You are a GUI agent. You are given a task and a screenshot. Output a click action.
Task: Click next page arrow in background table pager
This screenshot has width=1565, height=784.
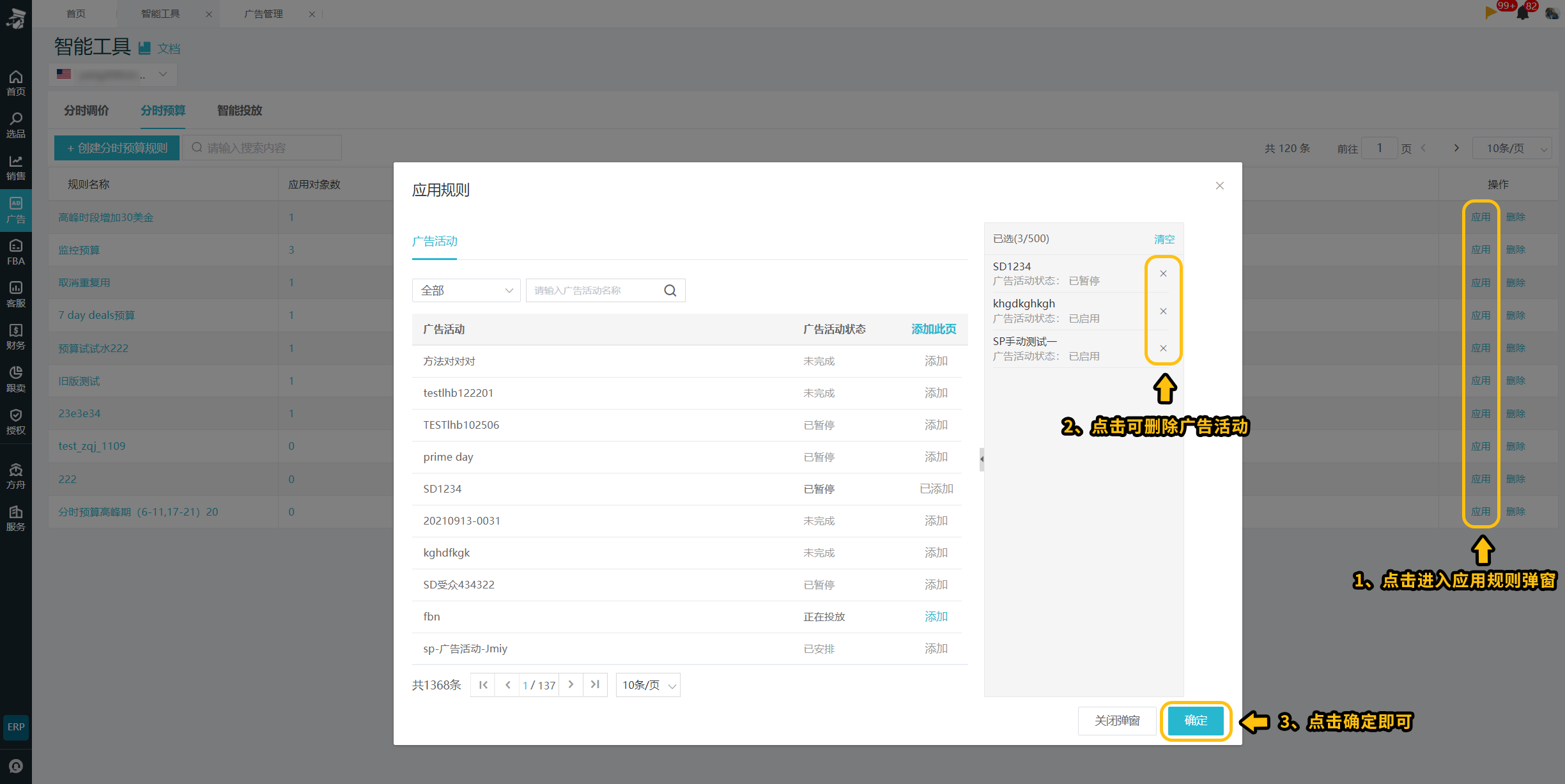(x=1456, y=148)
